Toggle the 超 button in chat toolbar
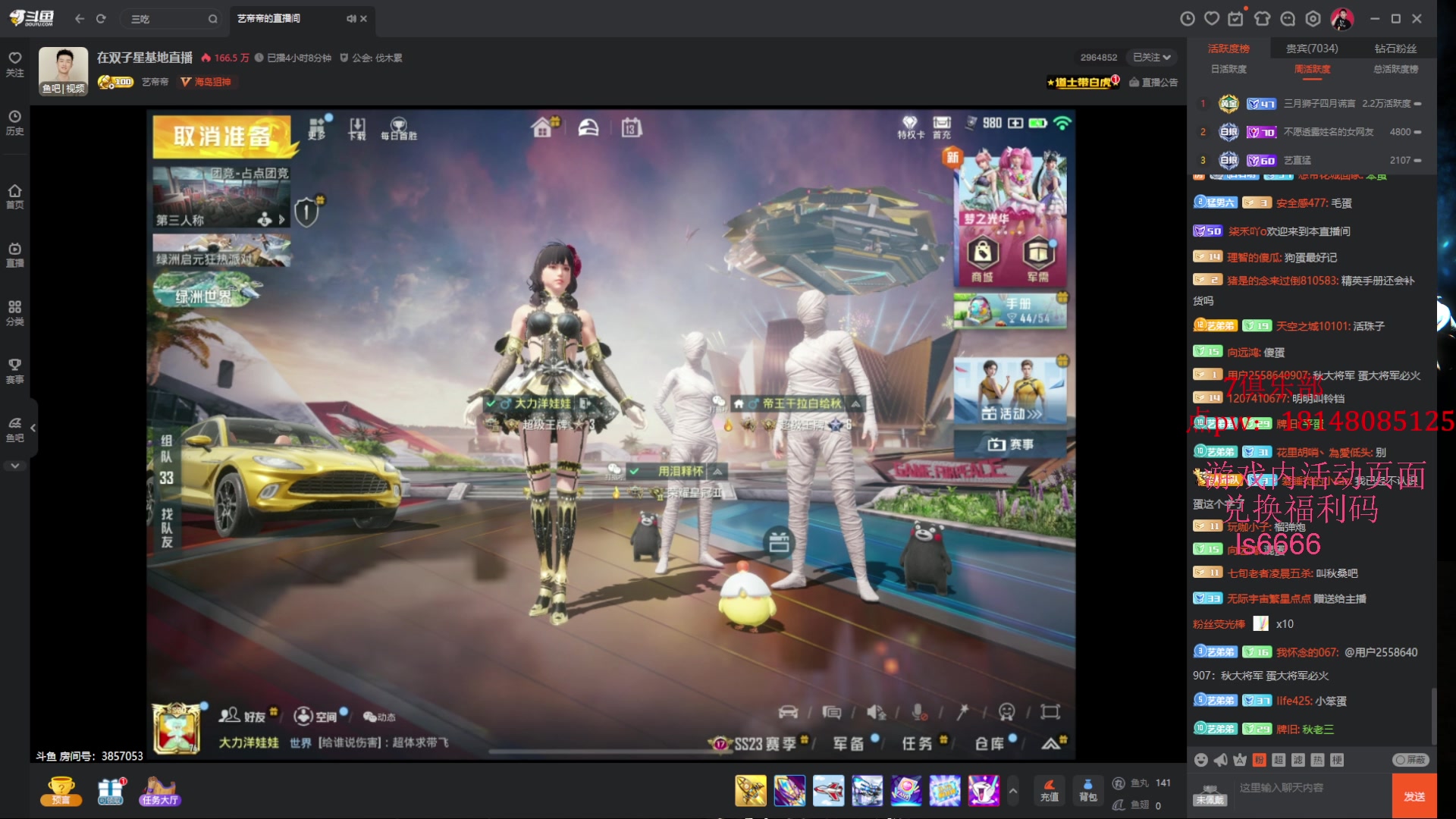Image resolution: width=1456 pixels, height=819 pixels. click(x=1279, y=760)
